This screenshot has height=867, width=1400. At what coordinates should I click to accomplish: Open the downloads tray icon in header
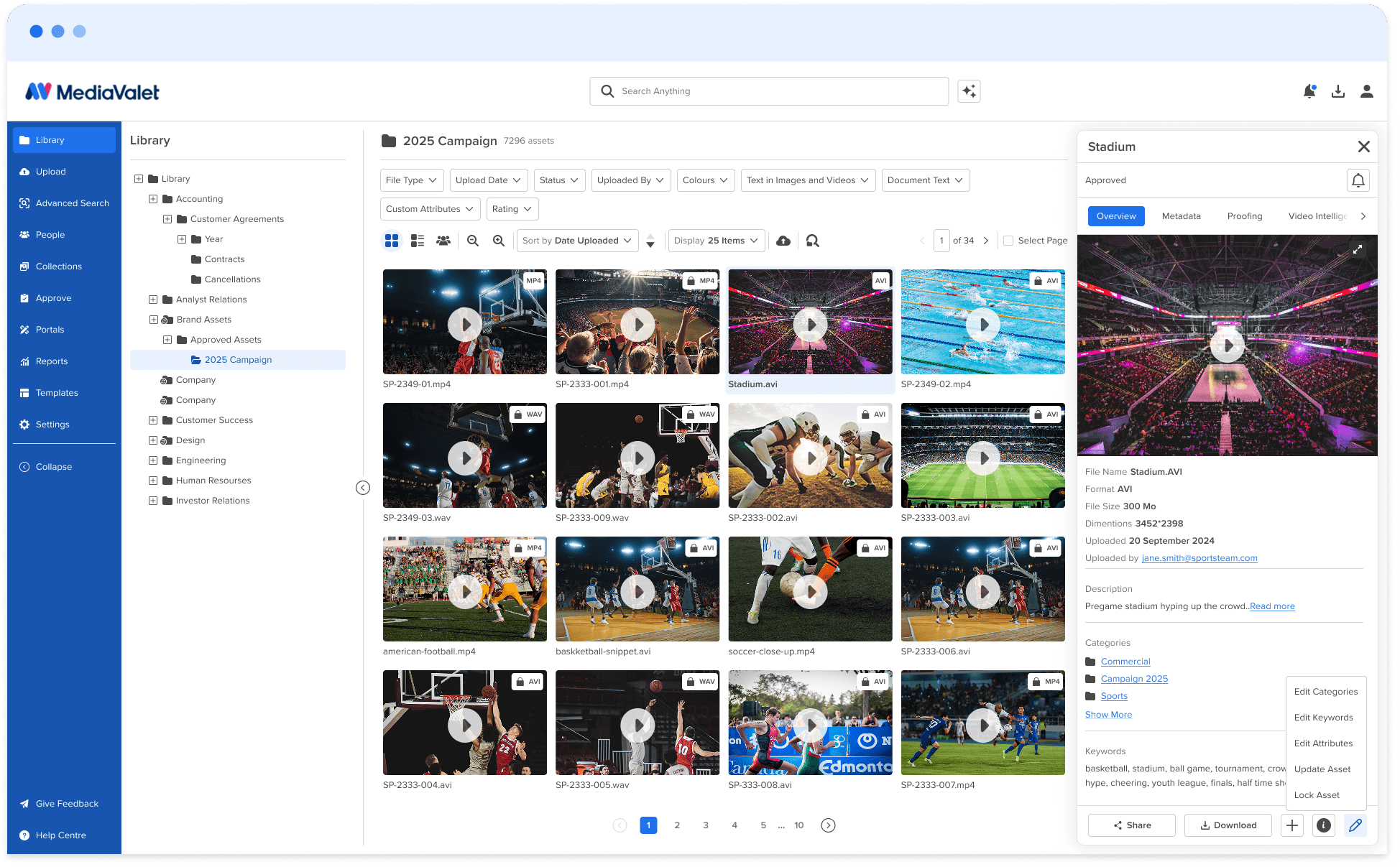click(x=1338, y=91)
